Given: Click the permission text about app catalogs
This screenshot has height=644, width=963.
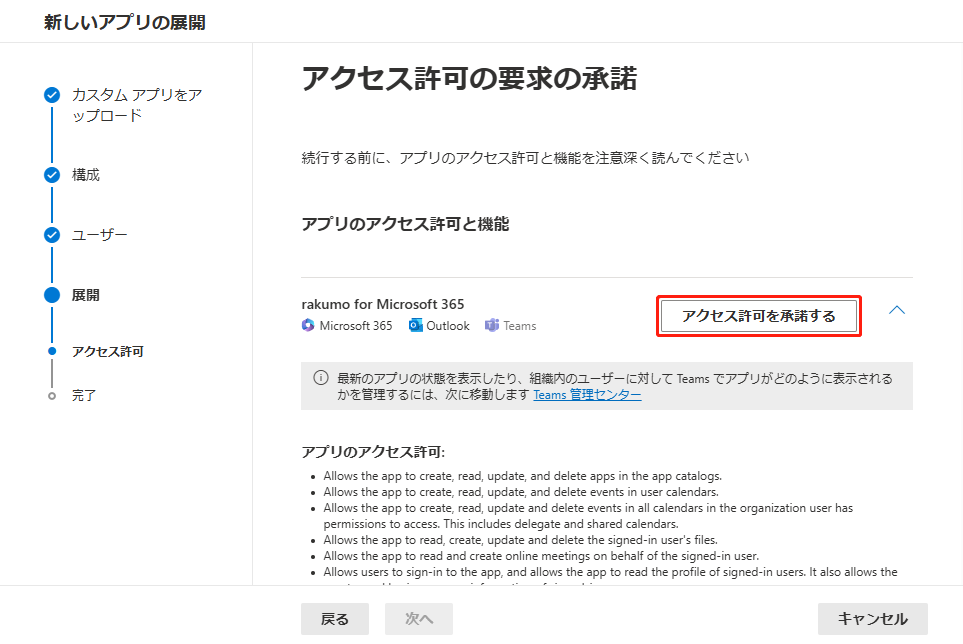Looking at the screenshot, I should [523, 476].
